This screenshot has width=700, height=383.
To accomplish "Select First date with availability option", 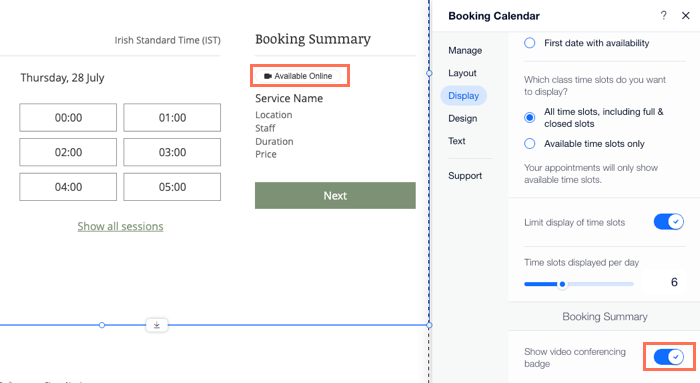I will click(529, 43).
